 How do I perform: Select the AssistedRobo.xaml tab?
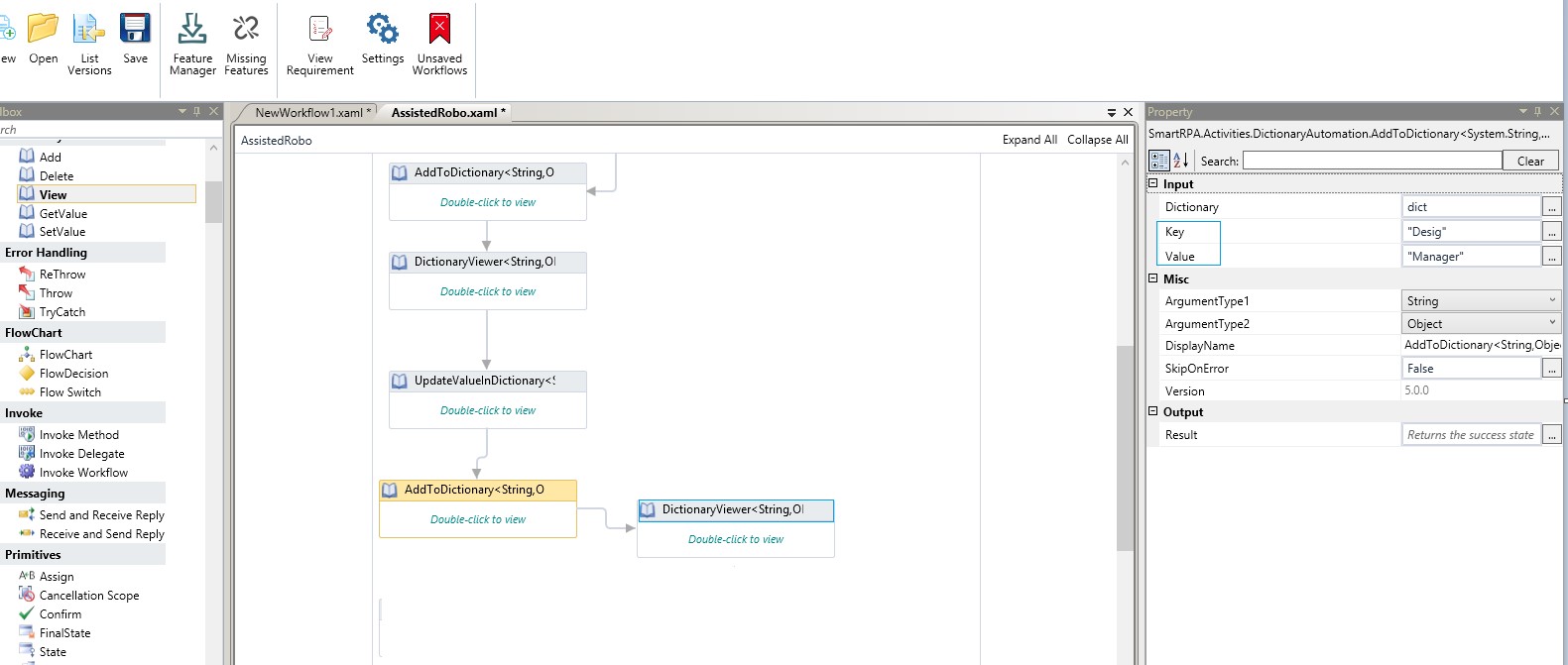tap(446, 113)
